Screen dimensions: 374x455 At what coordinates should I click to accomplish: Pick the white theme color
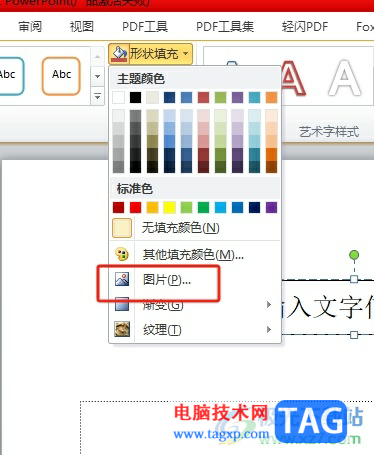coord(118,97)
